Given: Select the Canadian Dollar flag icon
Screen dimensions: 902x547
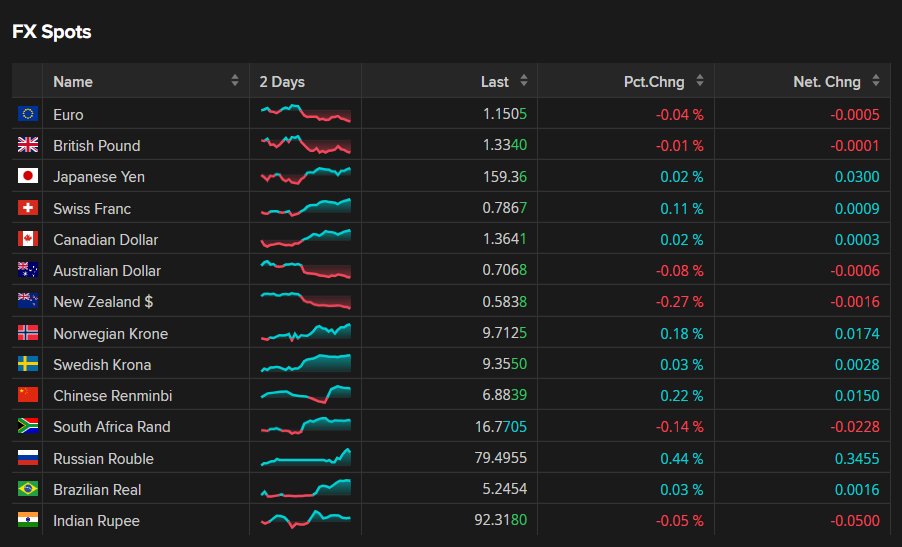Looking at the screenshot, I should [x=28, y=239].
